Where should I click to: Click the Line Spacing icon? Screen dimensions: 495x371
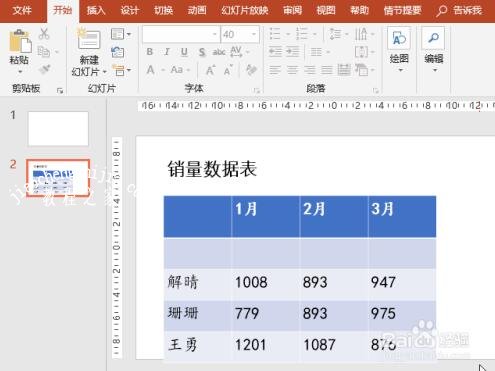(335, 34)
